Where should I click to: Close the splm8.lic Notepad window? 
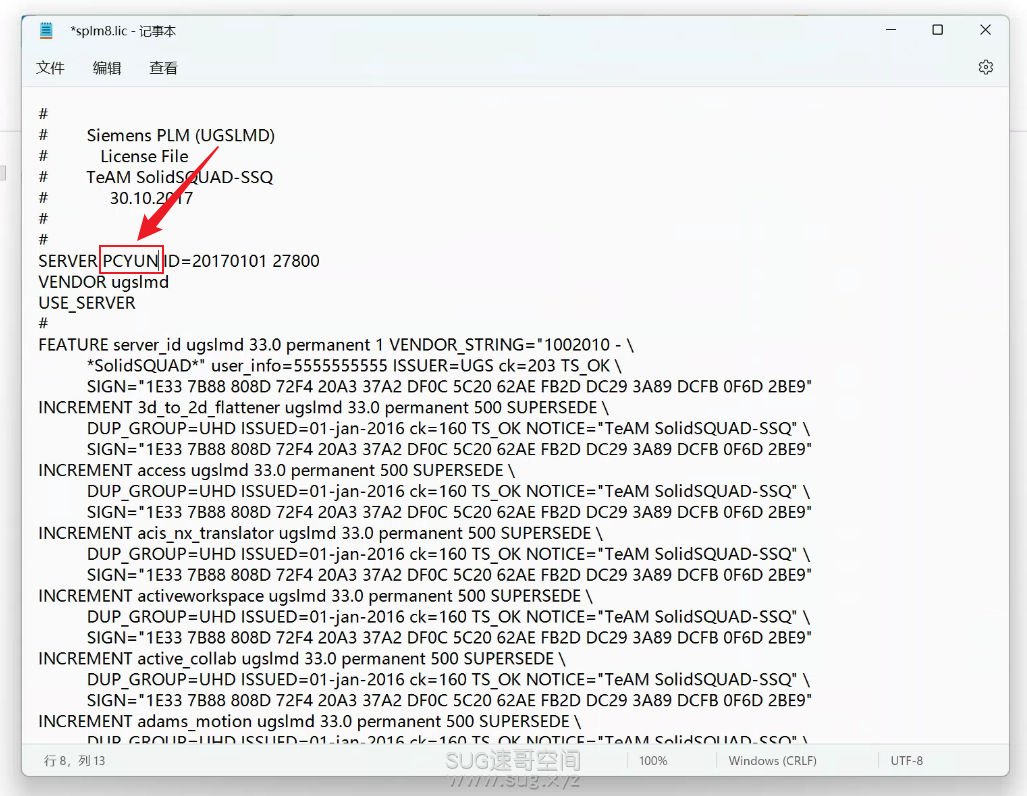985,30
